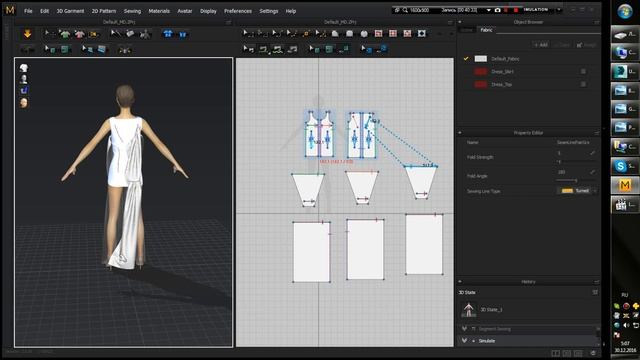
Task: Select the rectangle pattern creation tool
Action: (x=350, y=34)
